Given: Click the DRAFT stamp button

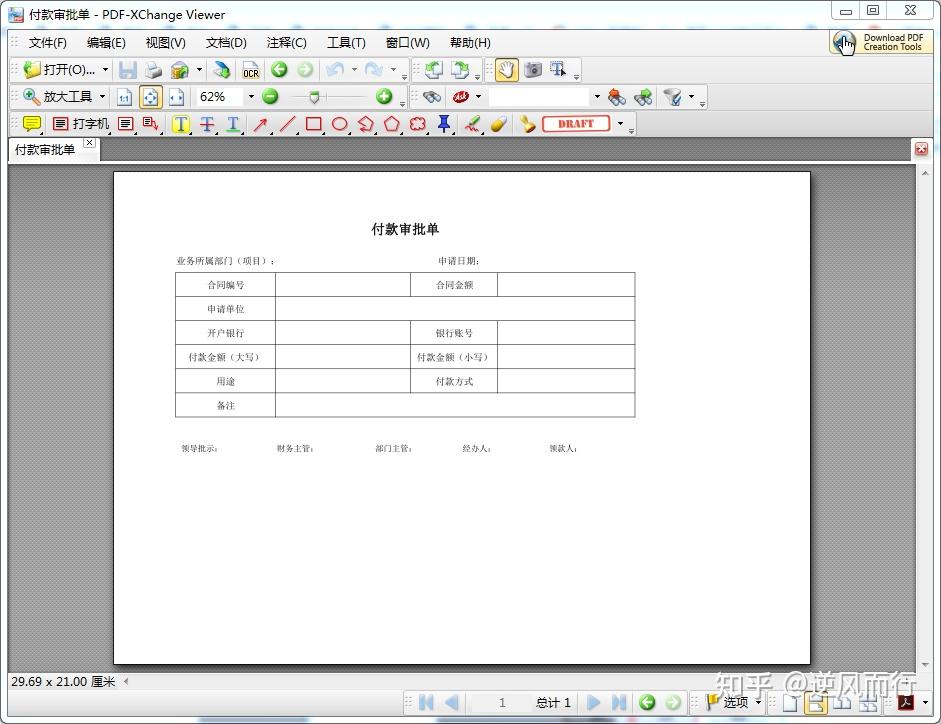Looking at the screenshot, I should (x=576, y=124).
